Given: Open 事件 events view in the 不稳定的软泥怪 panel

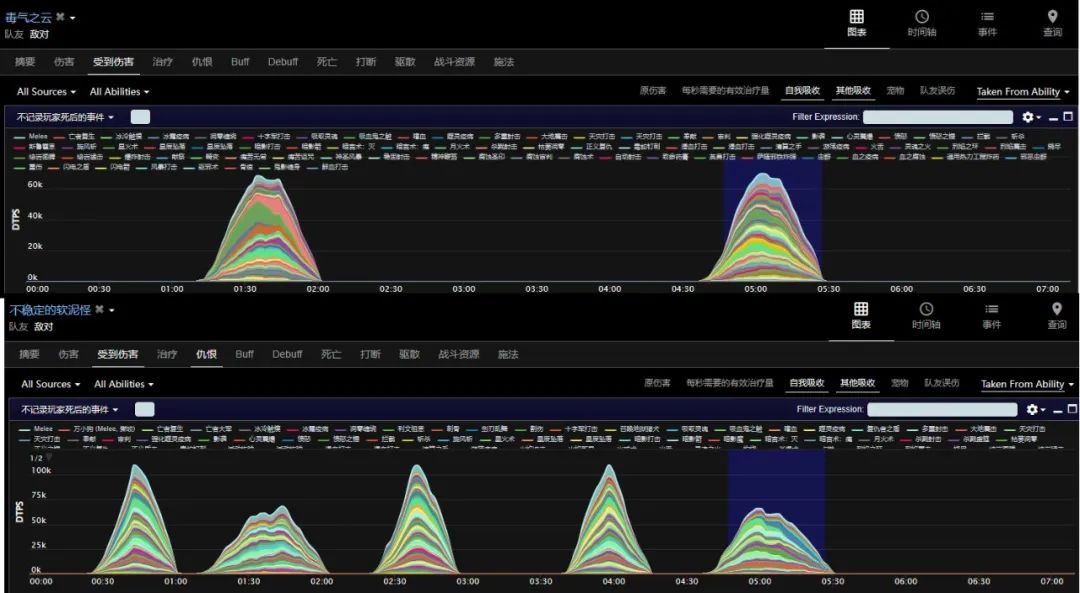Looking at the screenshot, I should pos(991,315).
